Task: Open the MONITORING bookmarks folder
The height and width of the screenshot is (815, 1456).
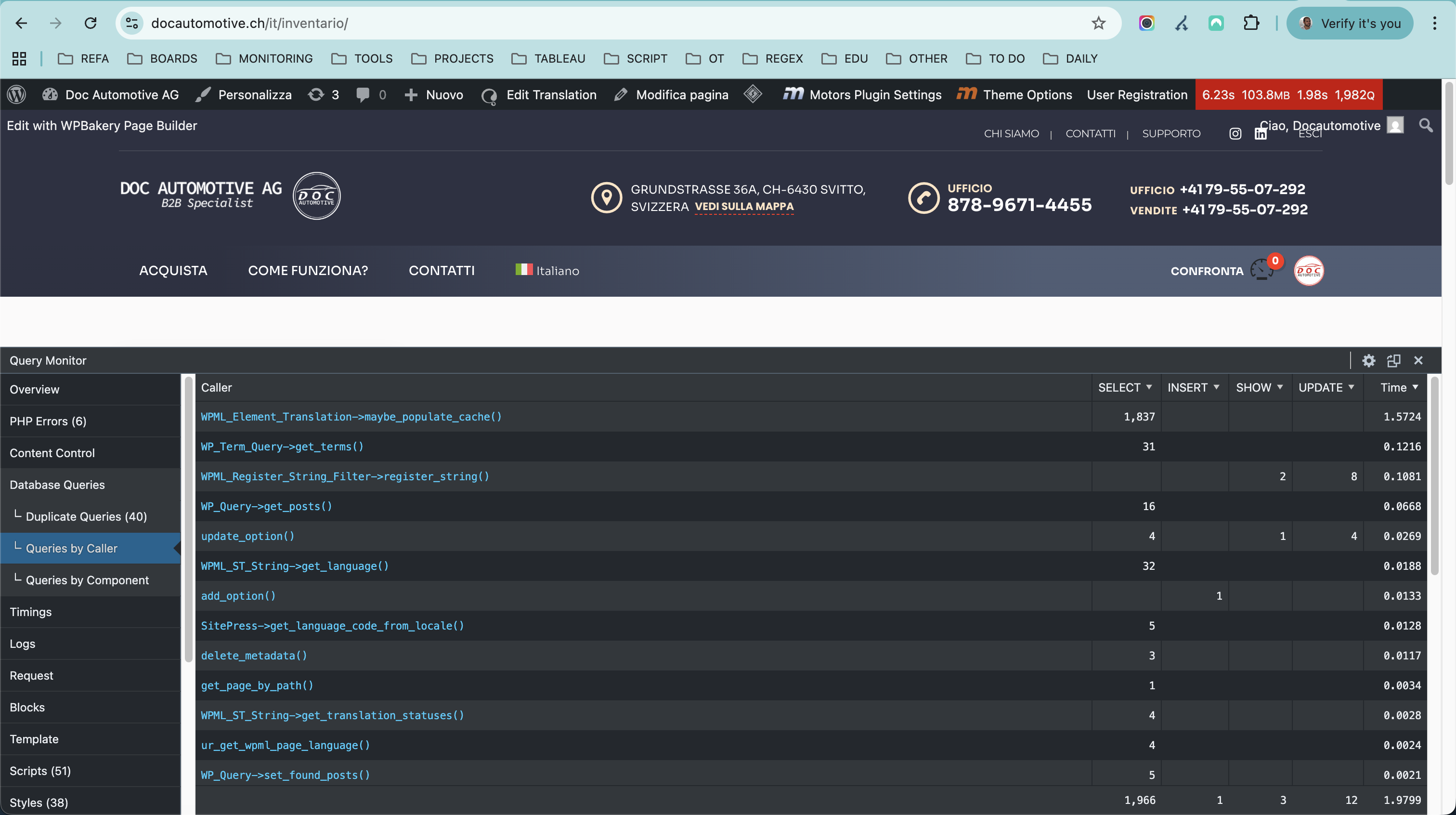Action: pyautogui.click(x=264, y=58)
